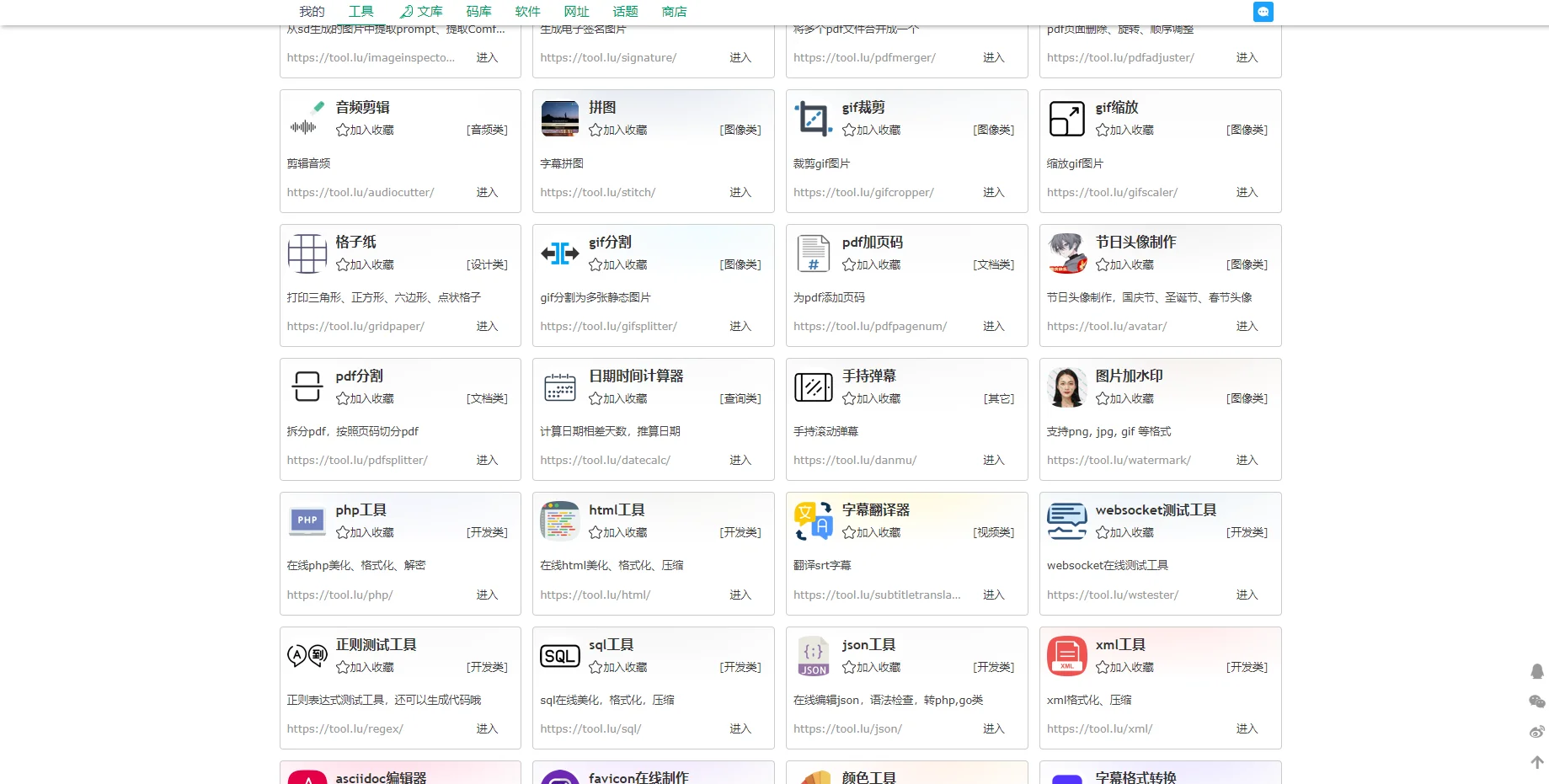Screen dimensions: 1549x784
Task: Select the 工具 nav item
Action: tap(361, 12)
